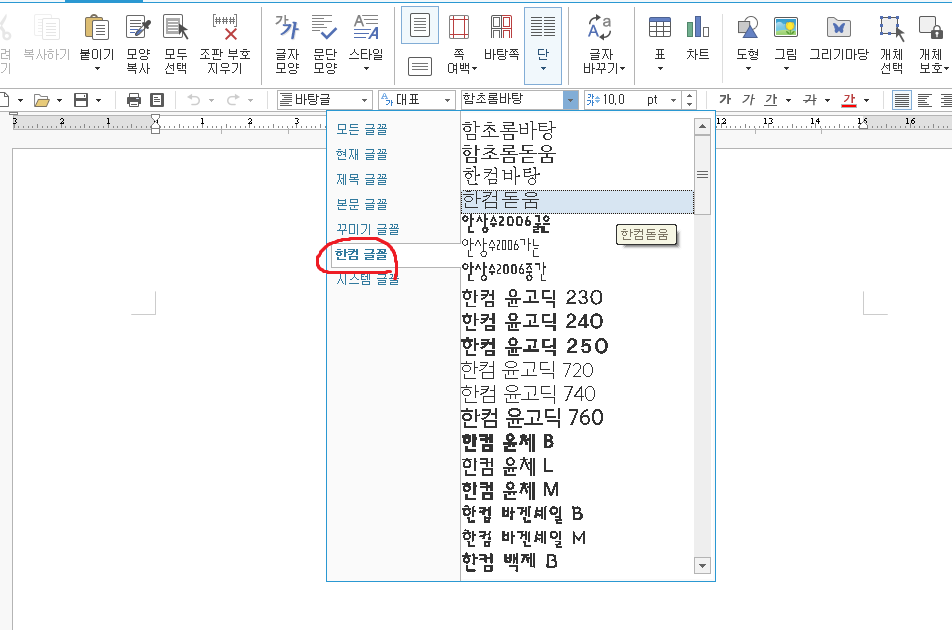The height and width of the screenshot is (630, 952).
Task: Toggle bold 가 formatting
Action: pos(724,100)
